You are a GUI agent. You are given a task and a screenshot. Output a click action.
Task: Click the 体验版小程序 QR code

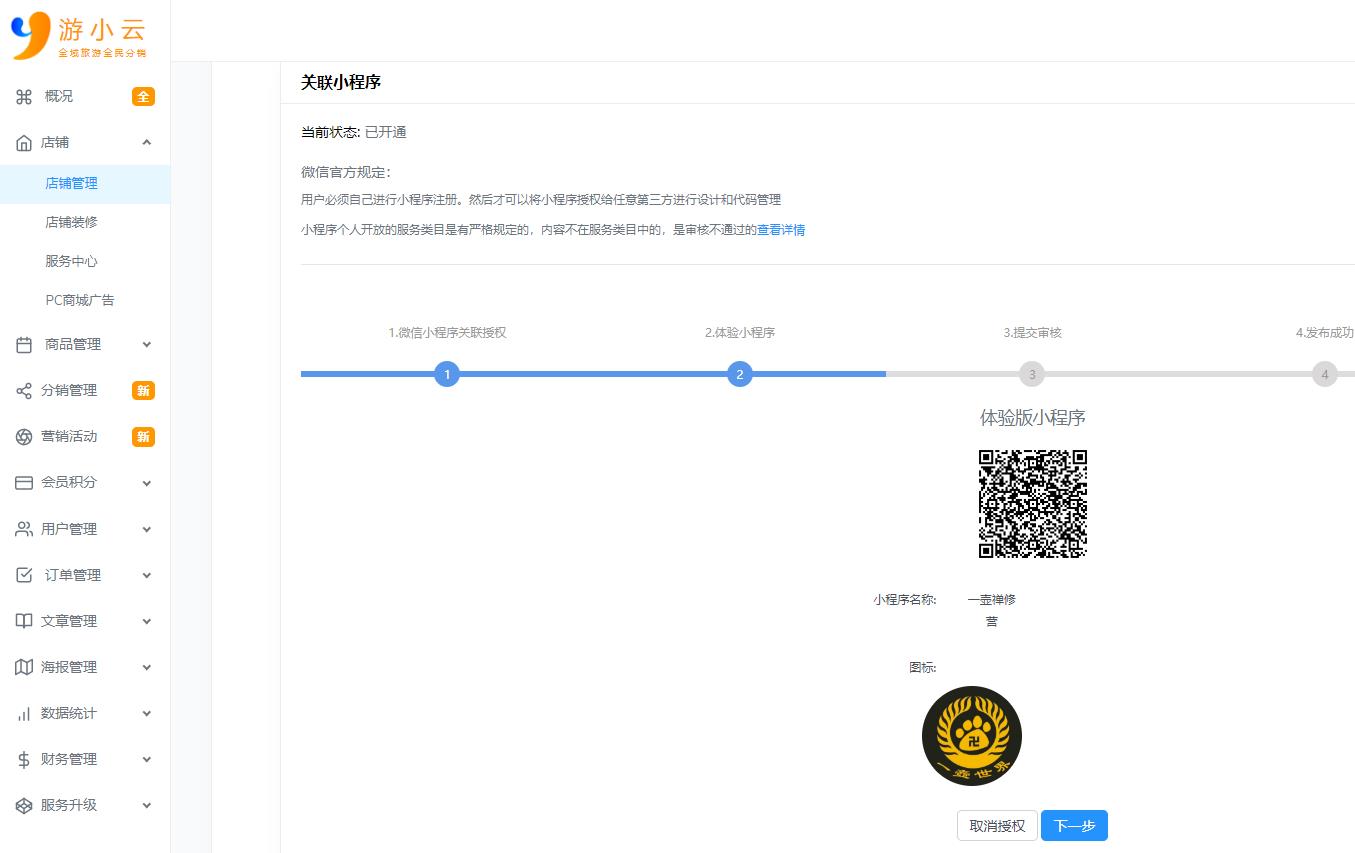pos(1032,504)
